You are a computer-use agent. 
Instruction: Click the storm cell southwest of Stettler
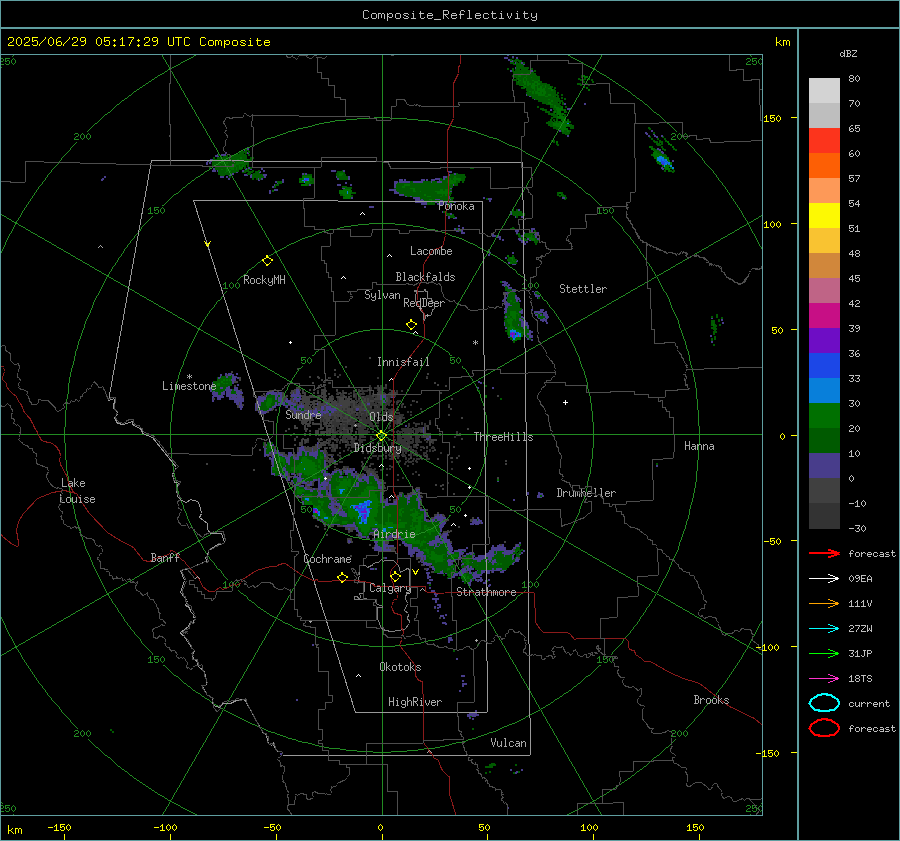coord(514,315)
